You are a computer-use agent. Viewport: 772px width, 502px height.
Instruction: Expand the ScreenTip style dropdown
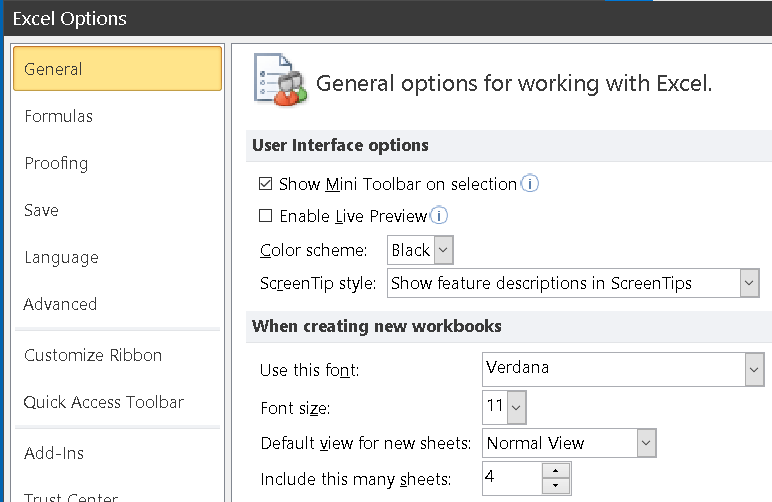(749, 283)
